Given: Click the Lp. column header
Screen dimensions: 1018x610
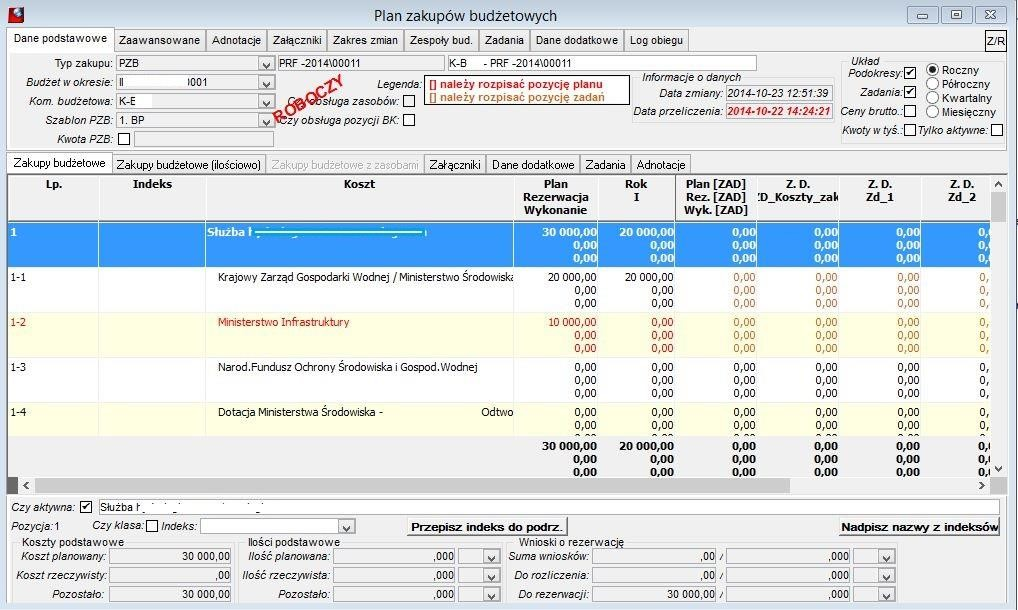Looking at the screenshot, I should 54,198.
